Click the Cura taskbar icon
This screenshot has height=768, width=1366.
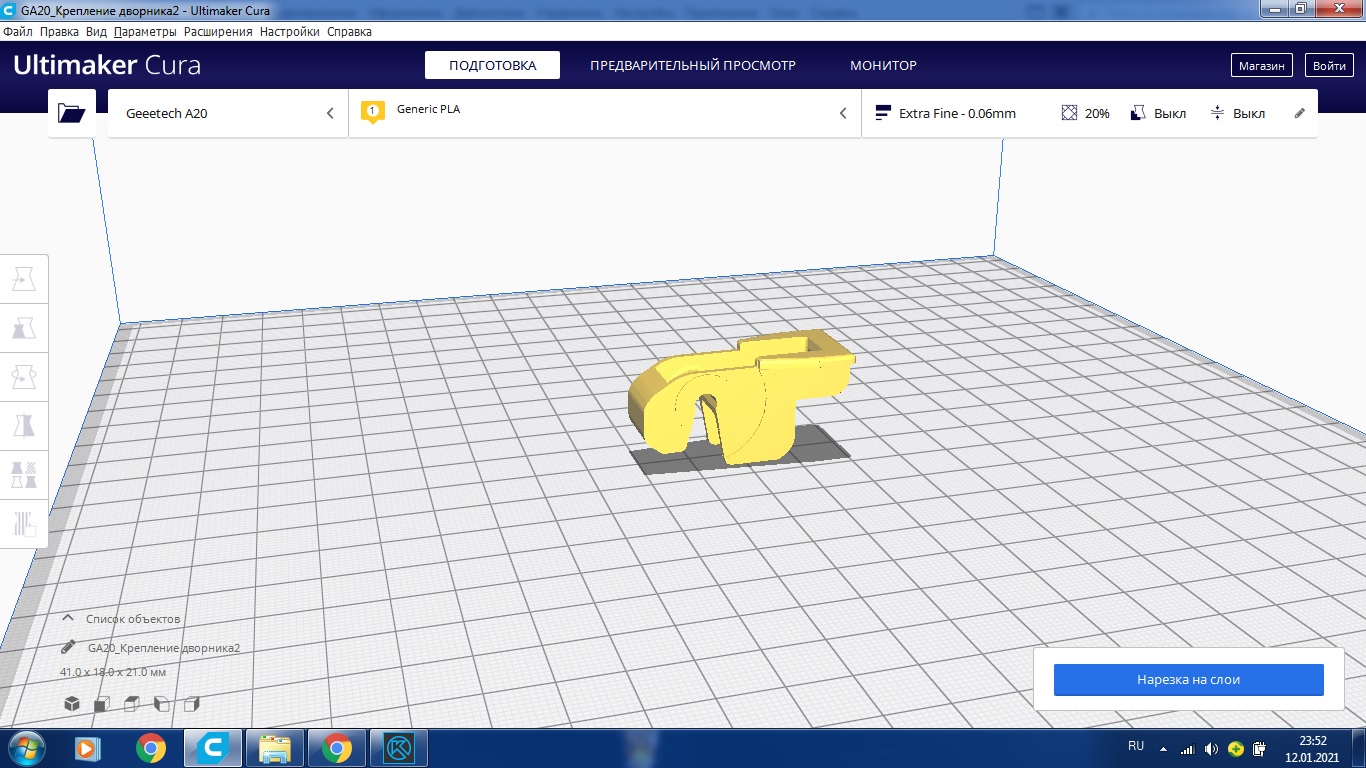pos(213,748)
